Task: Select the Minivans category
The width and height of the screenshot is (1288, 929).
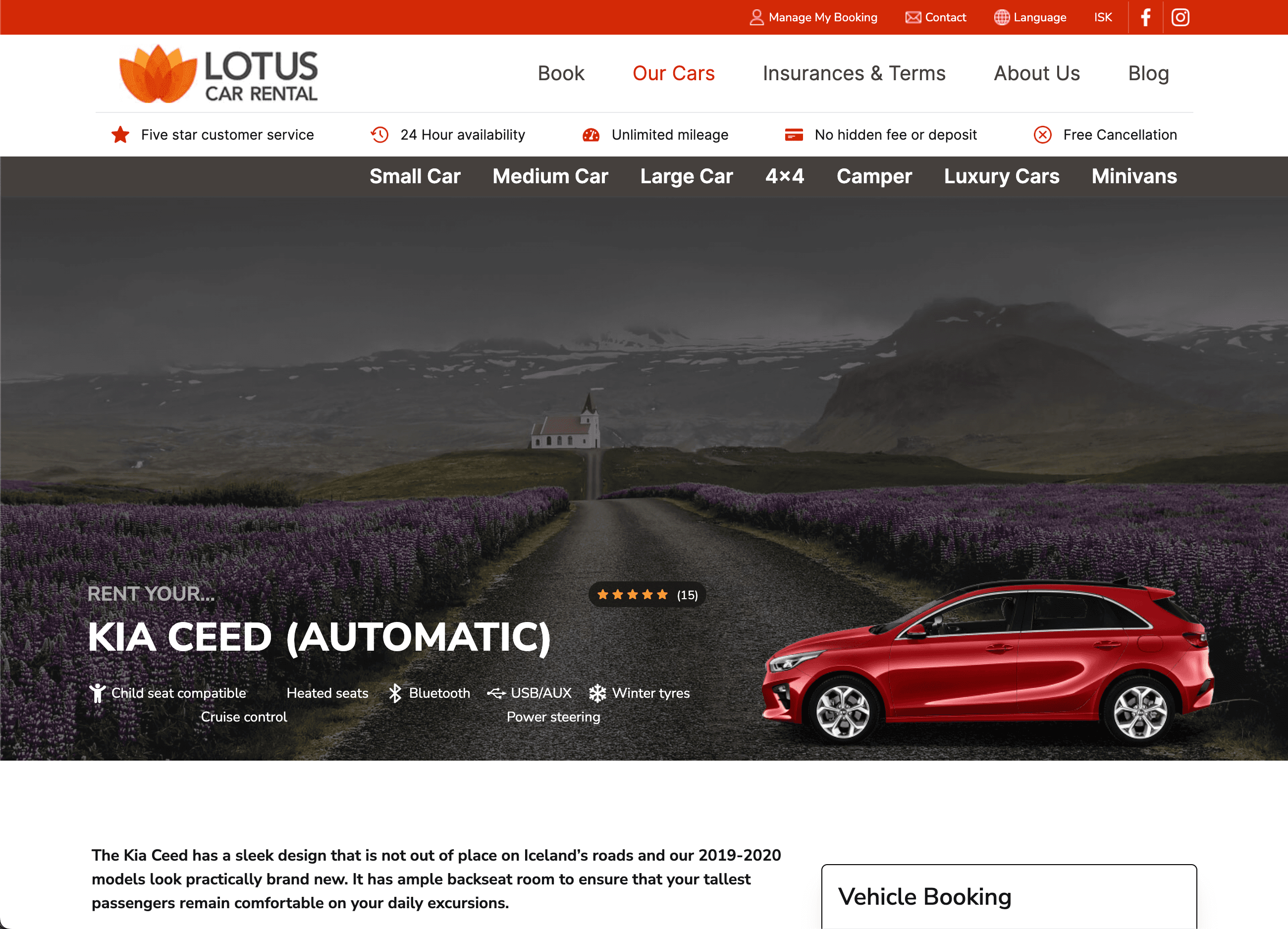Action: [1134, 177]
